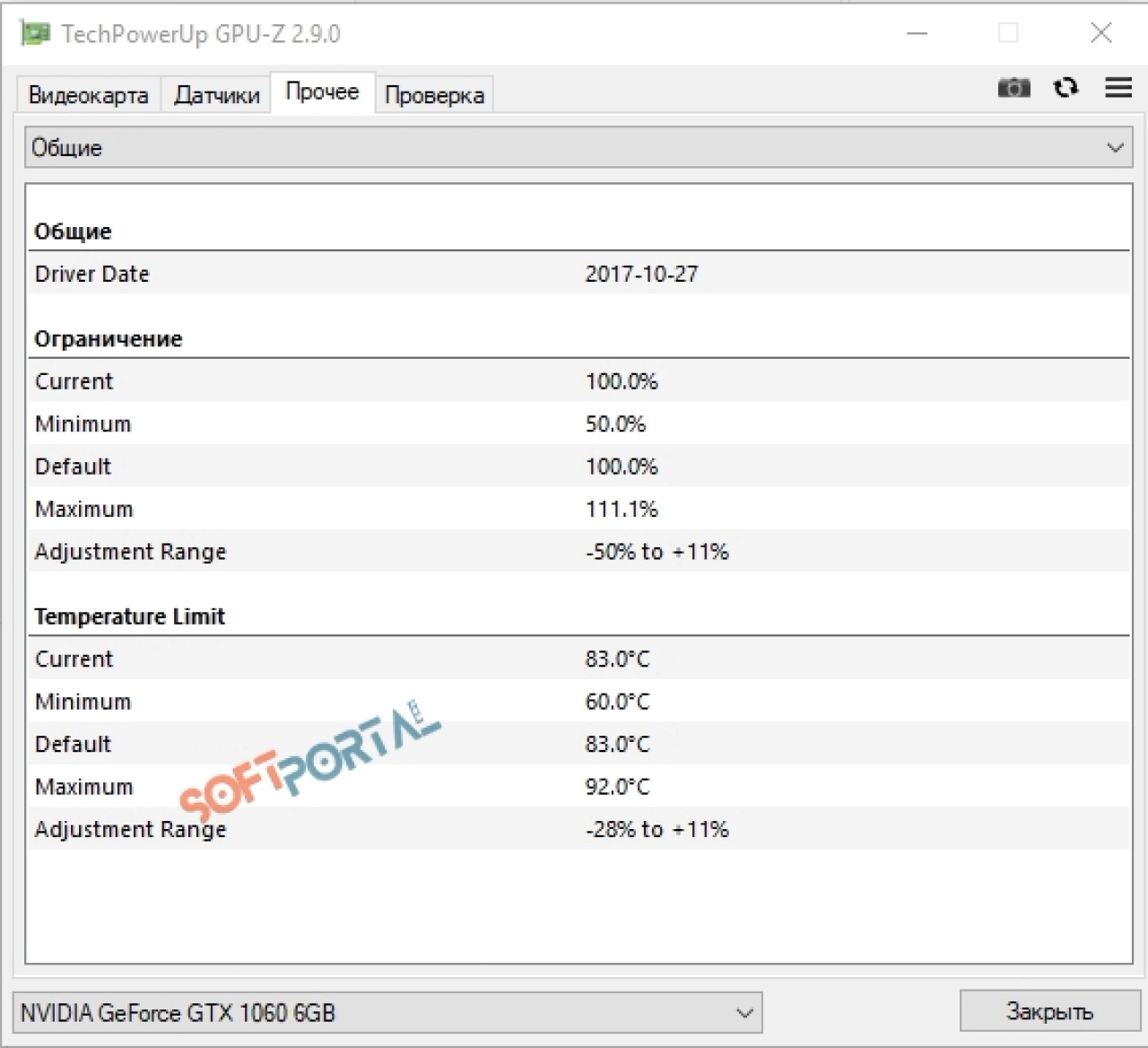The width and height of the screenshot is (1148, 1048).
Task: Minimize the GPU-Z window
Action: (917, 33)
